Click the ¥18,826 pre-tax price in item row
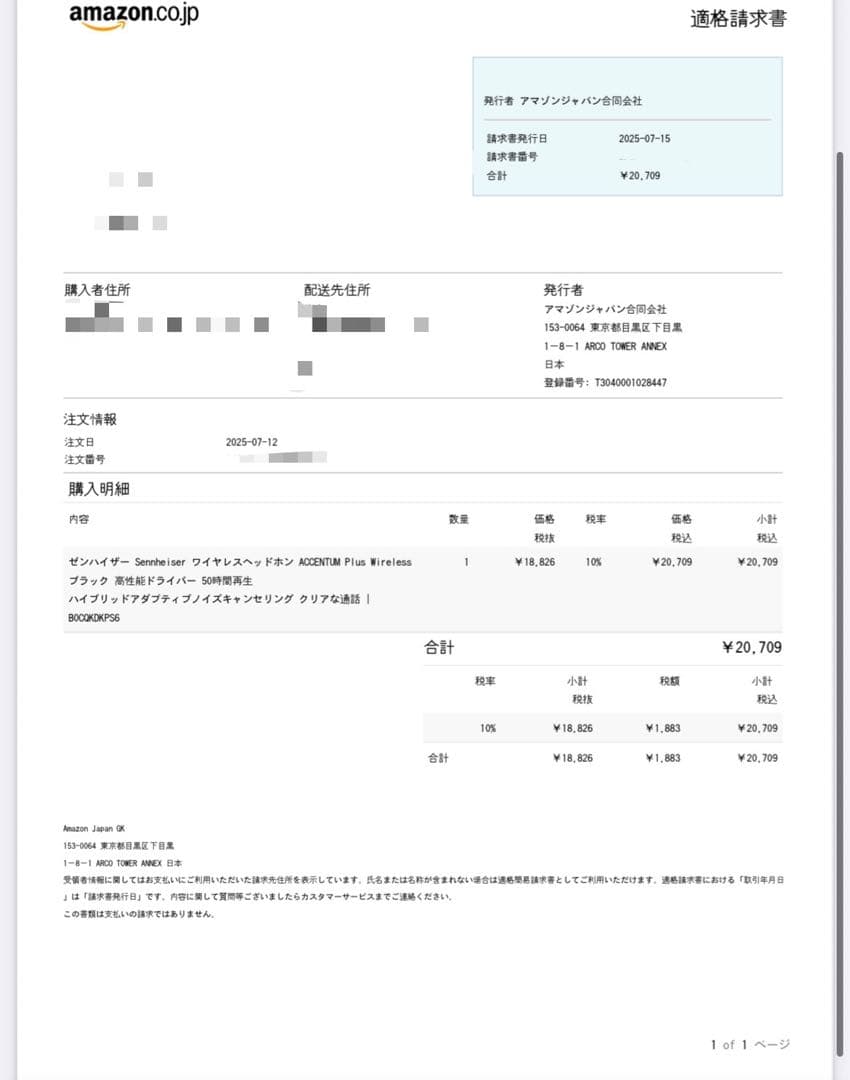This screenshot has height=1080, width=850. coord(534,563)
